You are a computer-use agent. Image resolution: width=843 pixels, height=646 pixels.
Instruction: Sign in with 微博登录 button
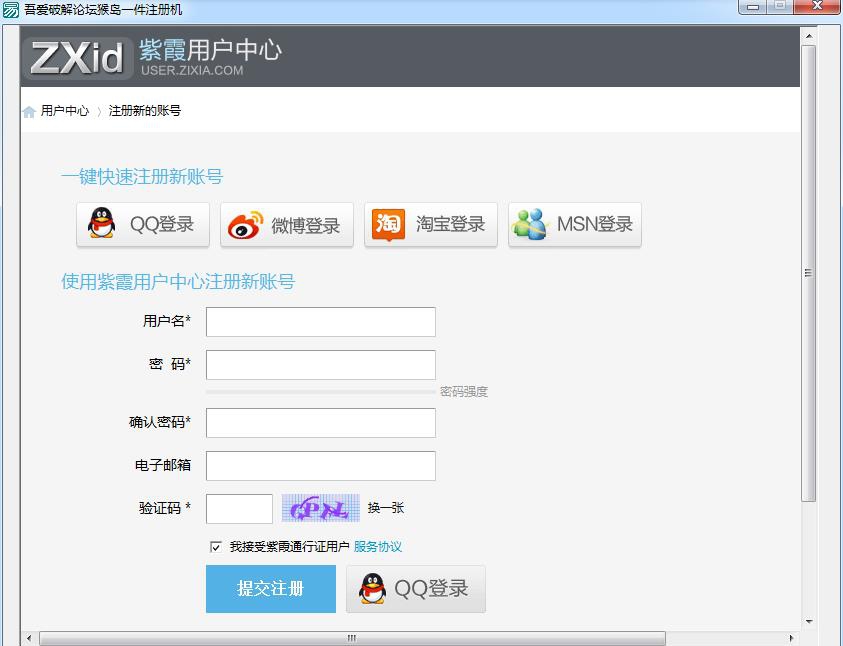tap(287, 225)
